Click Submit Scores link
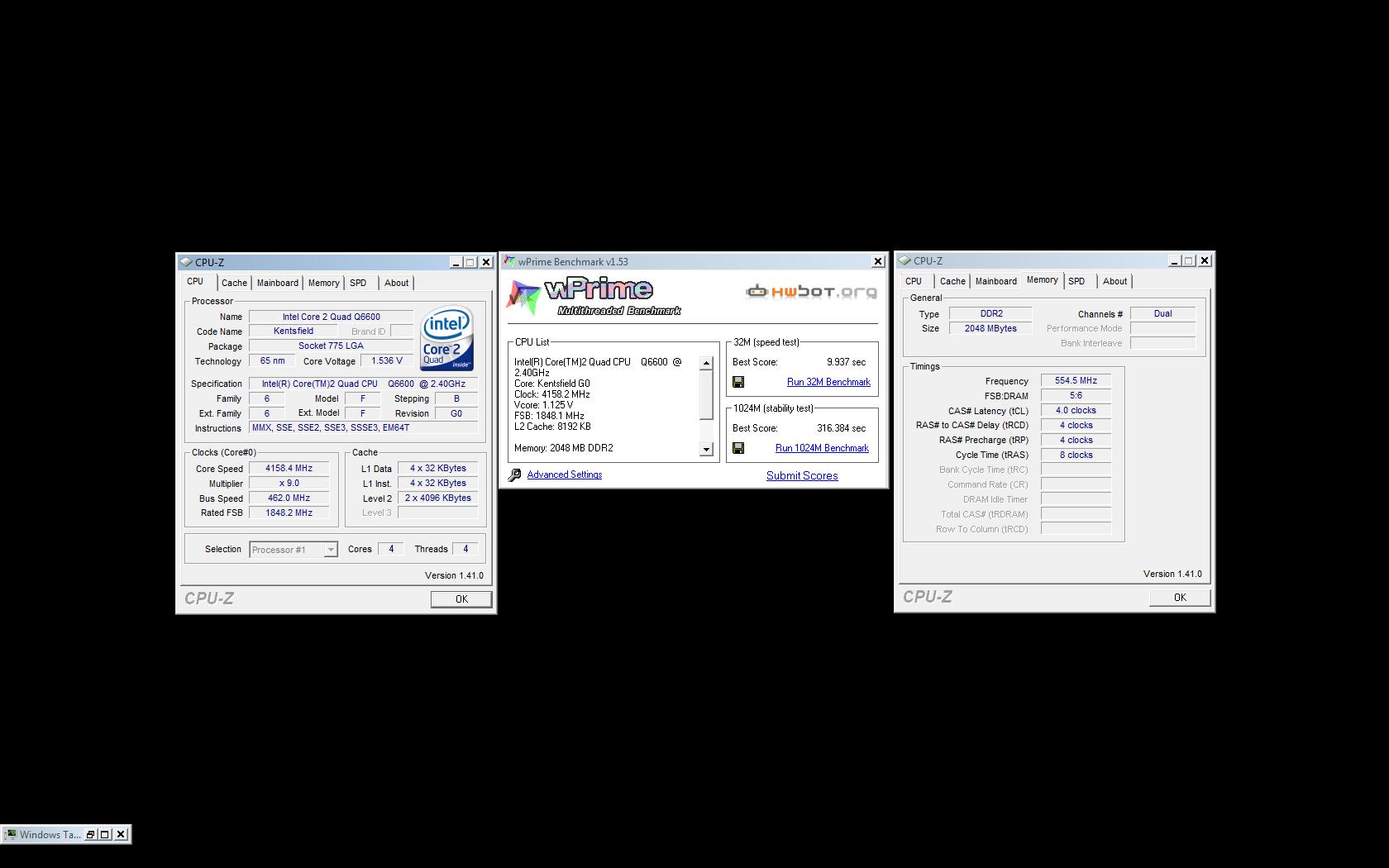1389x868 pixels. [802, 475]
